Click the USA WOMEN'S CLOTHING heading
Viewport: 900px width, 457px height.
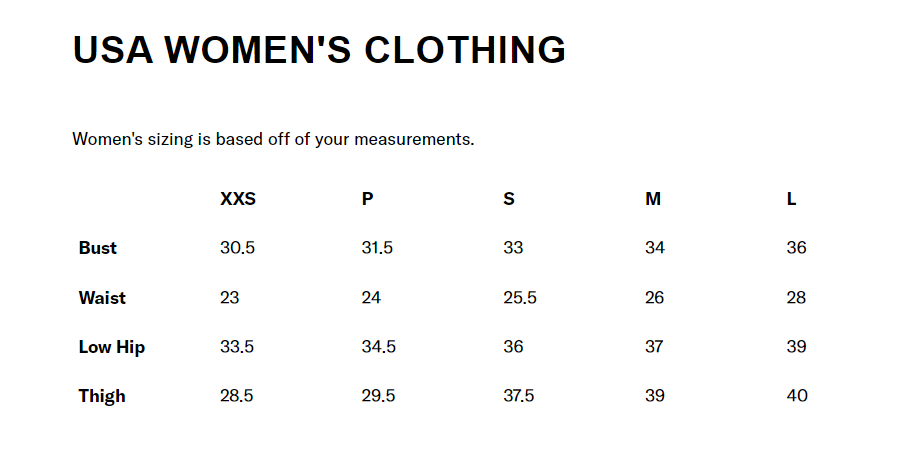tap(319, 50)
